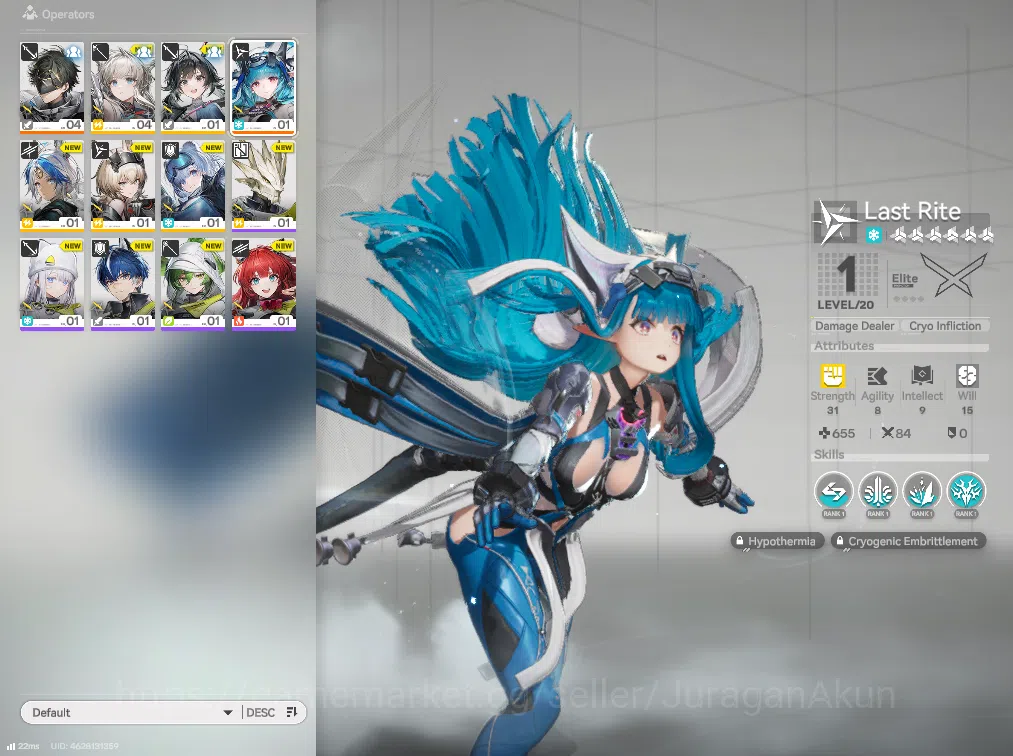
Task: Open the fourth skill ultimate icon
Action: 966,492
